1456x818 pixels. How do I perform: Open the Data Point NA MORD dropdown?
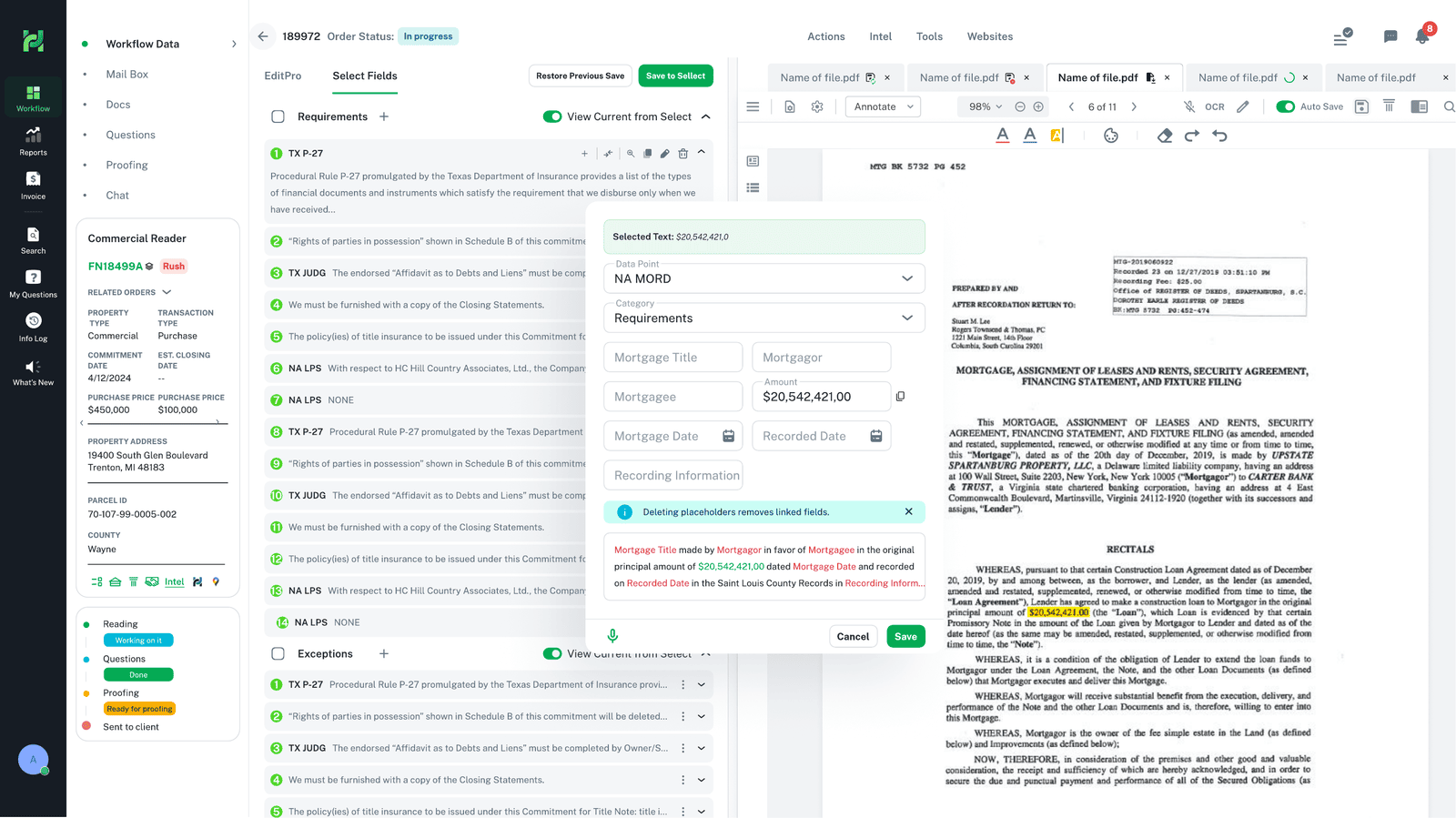(764, 278)
